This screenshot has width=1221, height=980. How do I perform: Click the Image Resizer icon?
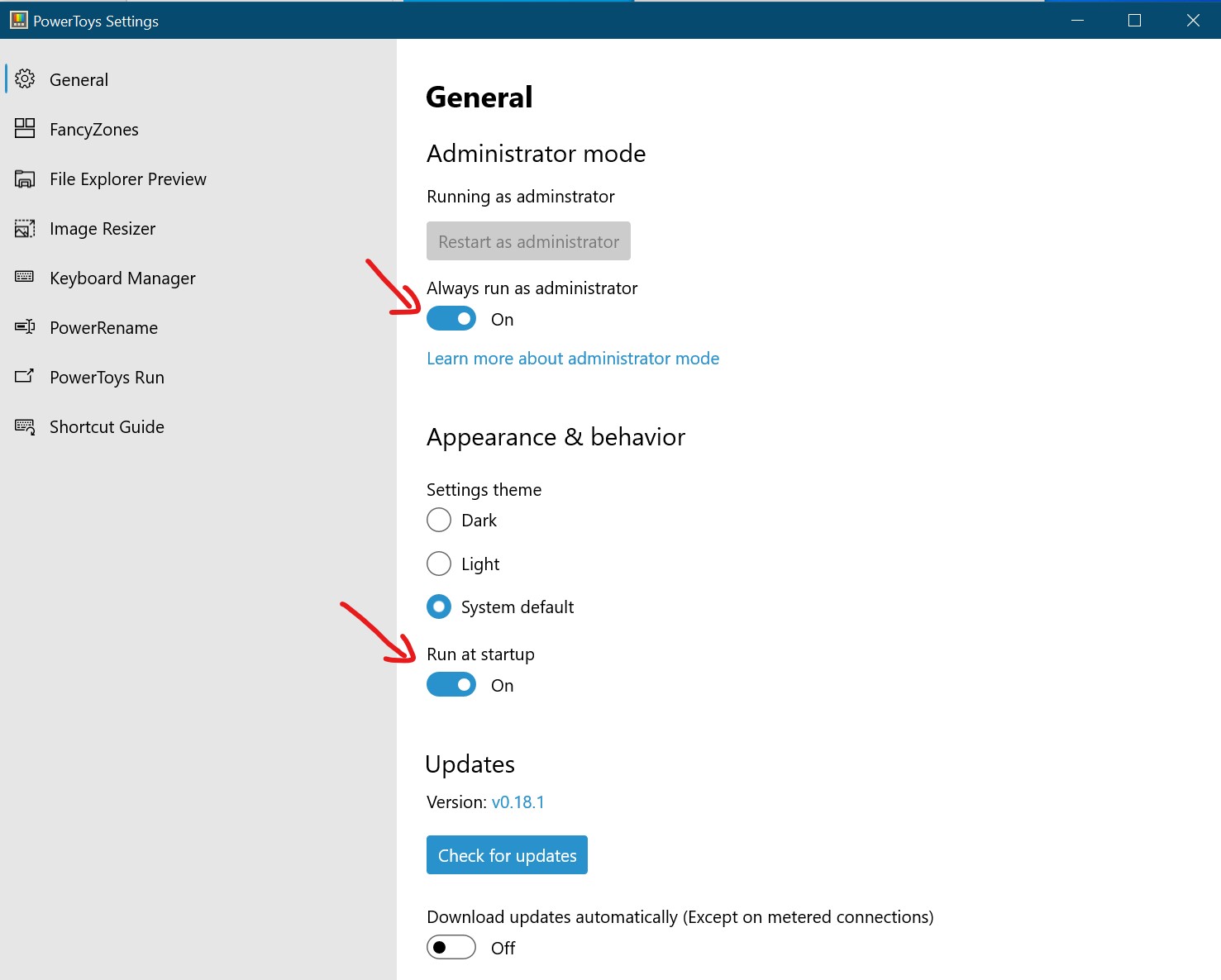click(x=25, y=229)
